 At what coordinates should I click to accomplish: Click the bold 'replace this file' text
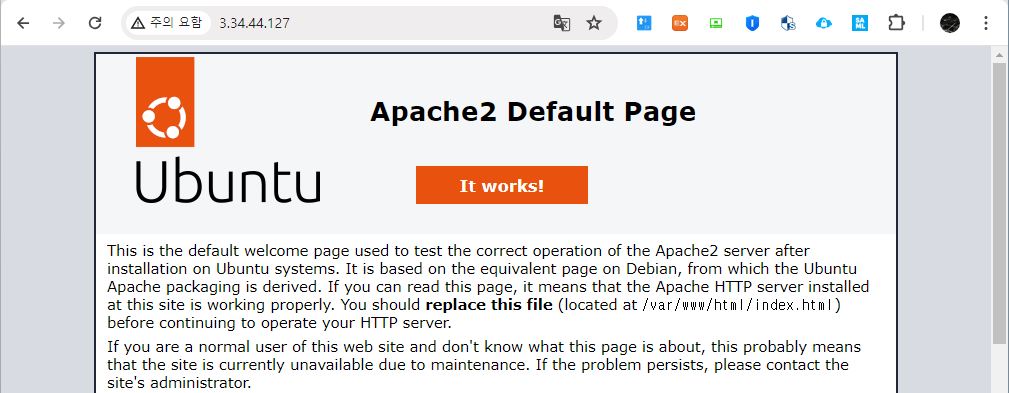click(489, 304)
